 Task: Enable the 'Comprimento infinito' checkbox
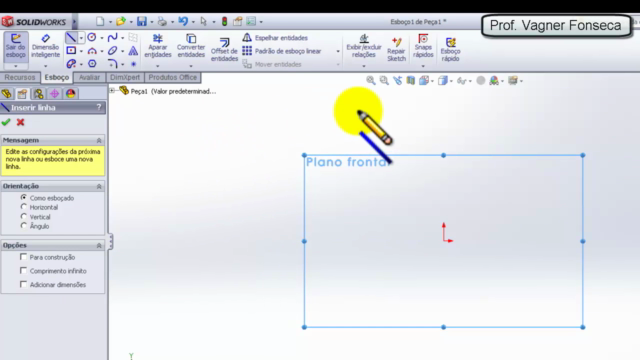click(23, 271)
